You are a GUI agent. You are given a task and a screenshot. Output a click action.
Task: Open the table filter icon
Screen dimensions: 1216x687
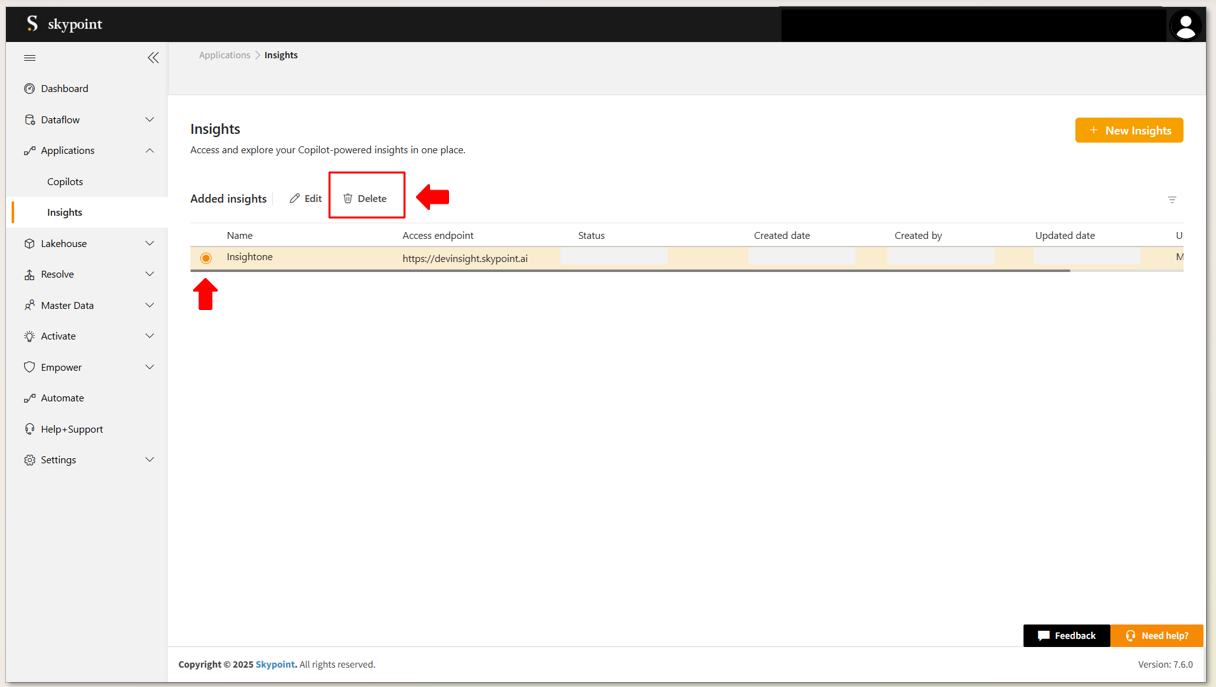[1172, 200]
